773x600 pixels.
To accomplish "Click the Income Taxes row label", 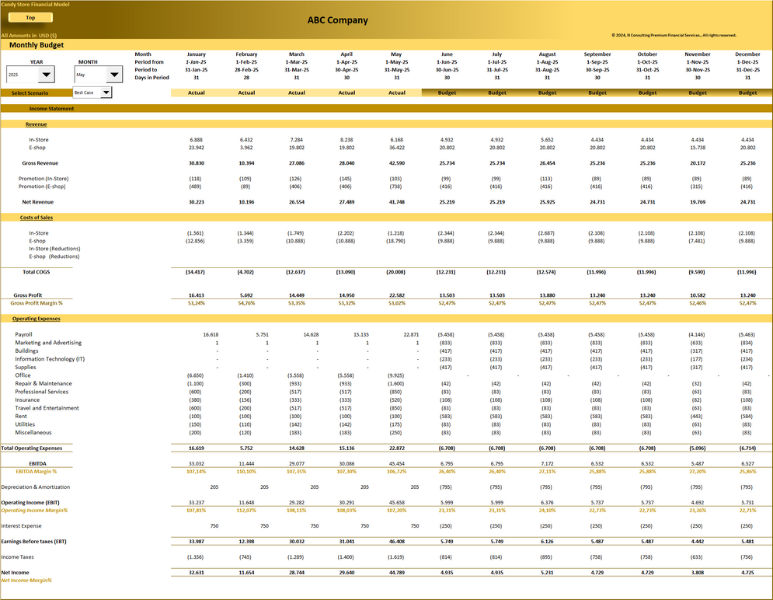I will point(17,557).
